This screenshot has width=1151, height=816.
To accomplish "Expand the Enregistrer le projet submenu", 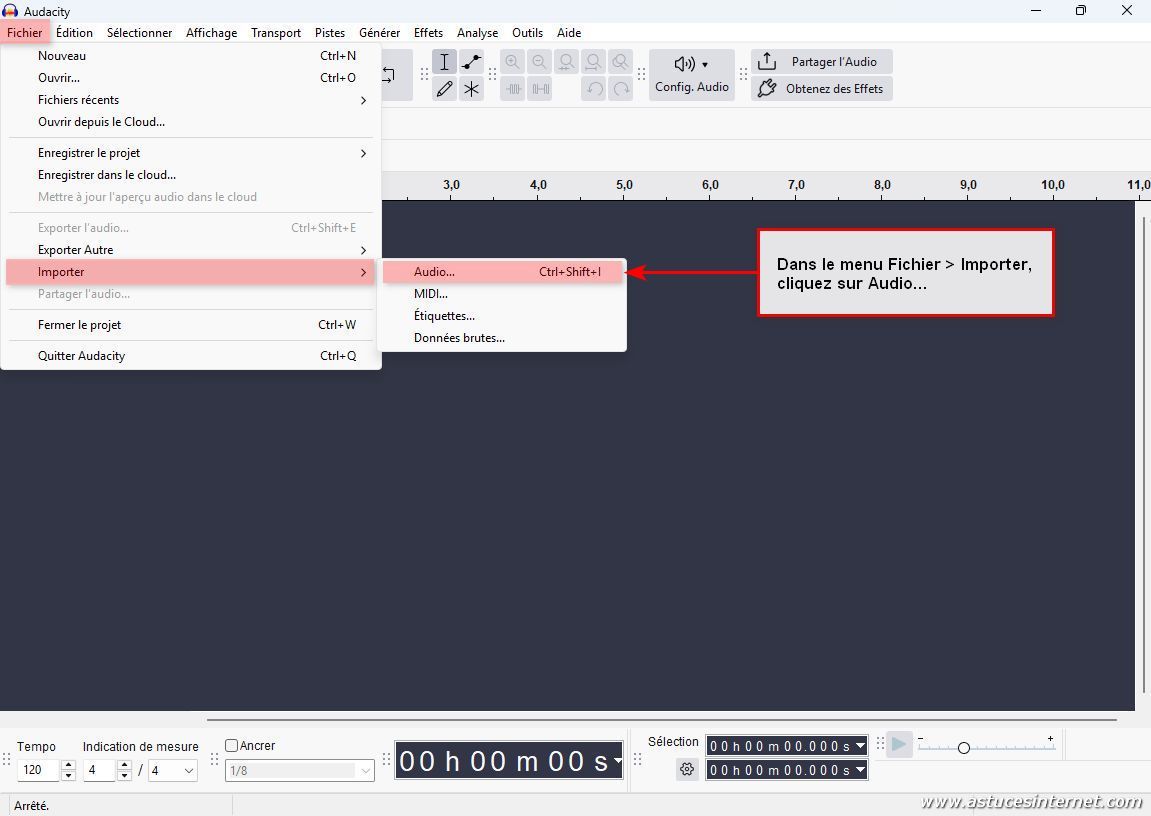I will click(200, 153).
